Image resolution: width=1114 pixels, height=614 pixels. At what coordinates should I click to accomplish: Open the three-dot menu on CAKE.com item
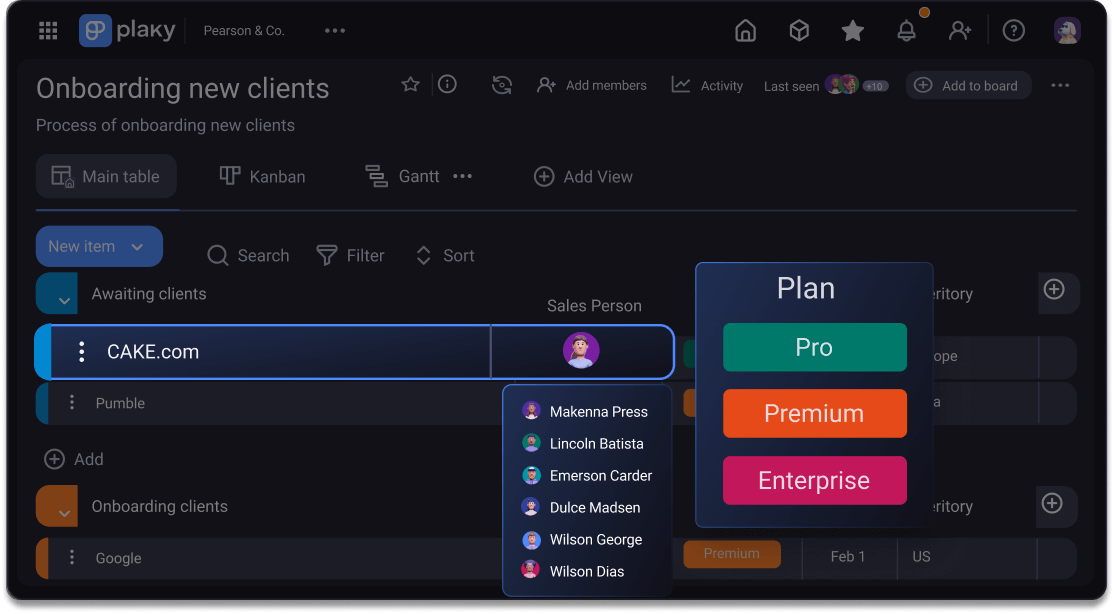pos(81,351)
